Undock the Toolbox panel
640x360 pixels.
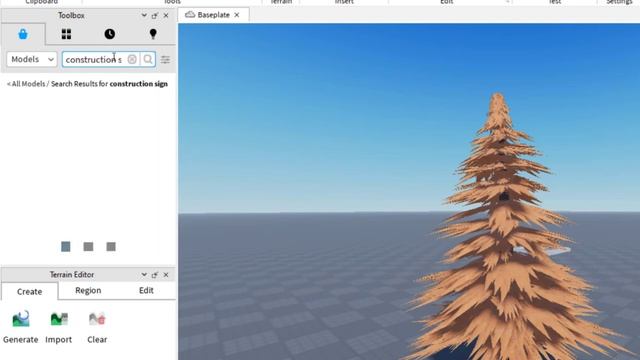(155, 16)
